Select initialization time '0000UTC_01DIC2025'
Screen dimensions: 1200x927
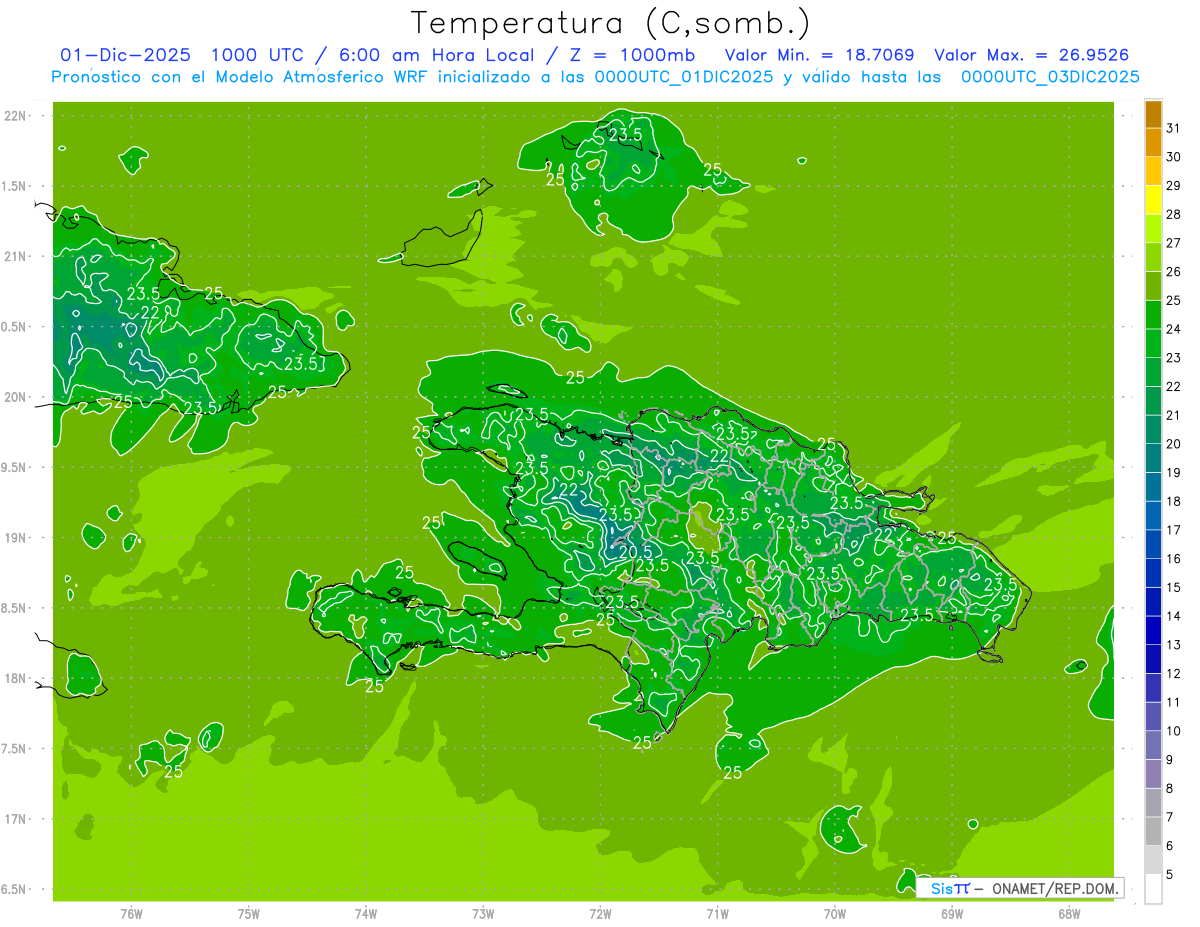(684, 77)
